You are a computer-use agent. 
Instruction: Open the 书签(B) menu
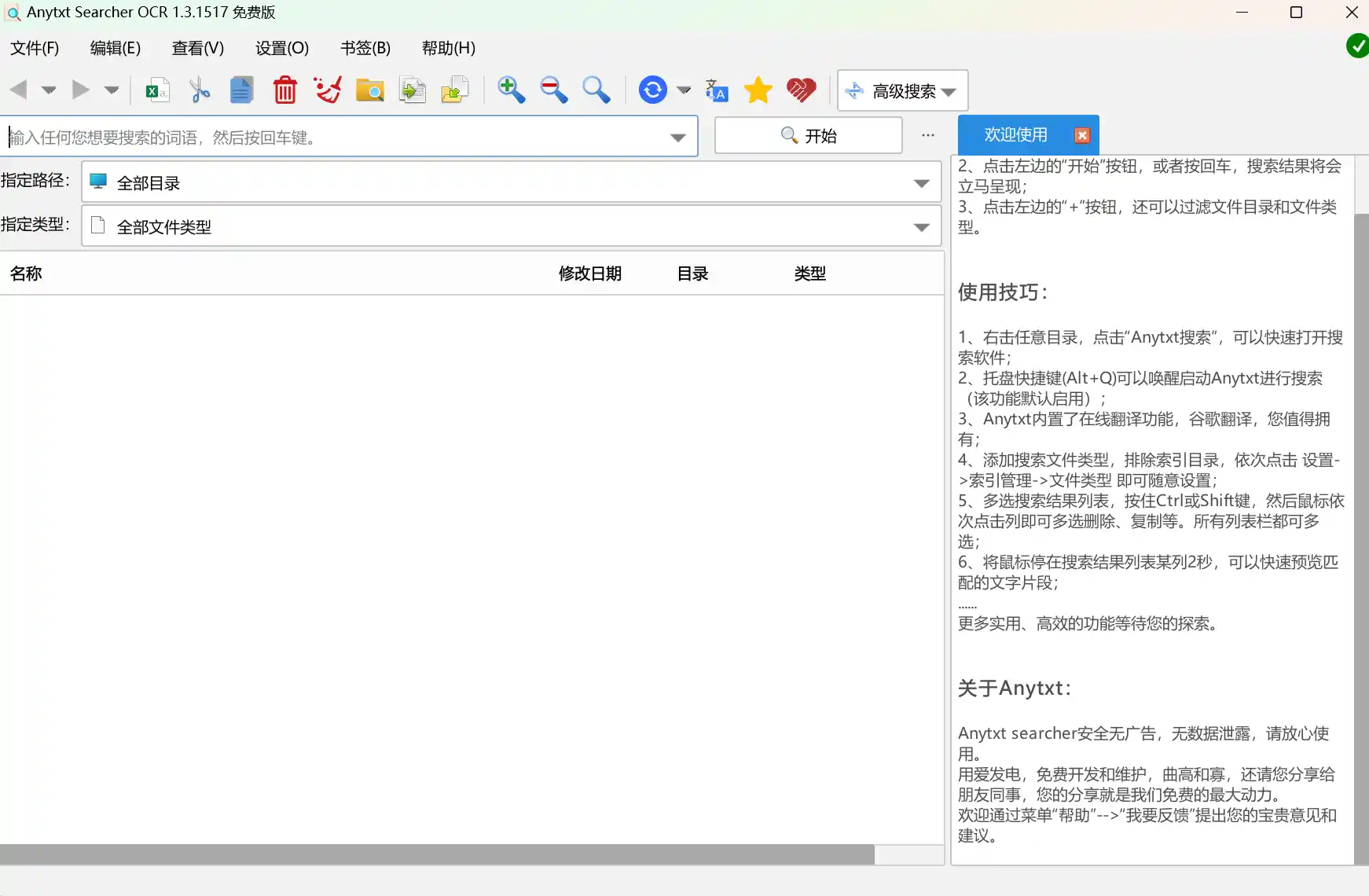click(365, 48)
